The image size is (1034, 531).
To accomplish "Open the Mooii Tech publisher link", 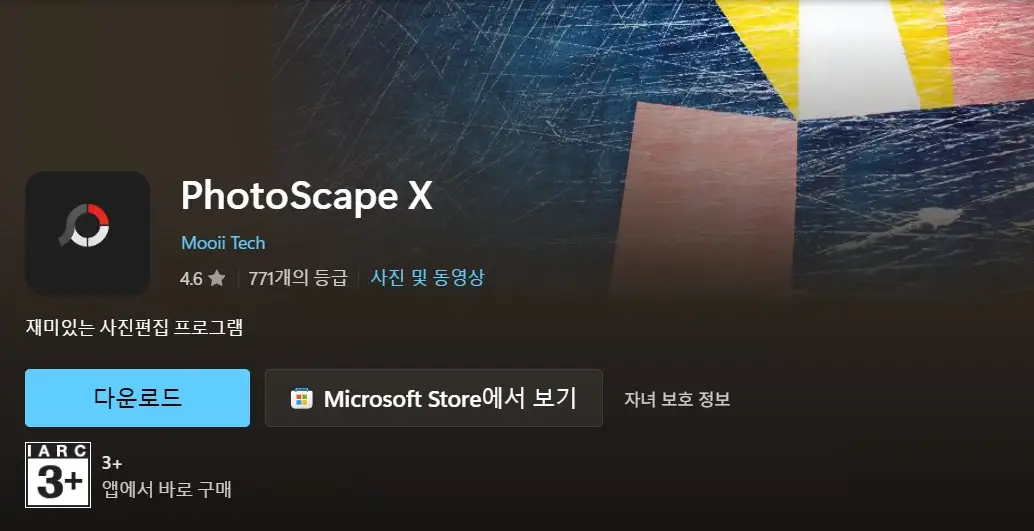I will tap(223, 243).
